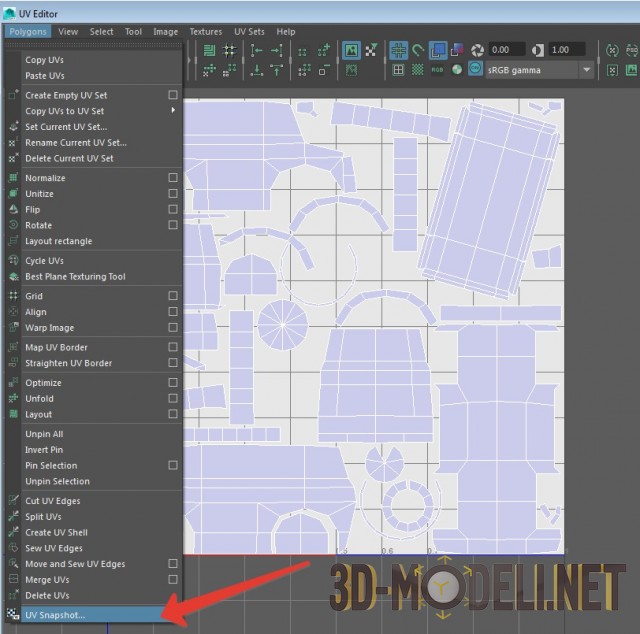
Task: Open the Image menu
Action: point(165,31)
